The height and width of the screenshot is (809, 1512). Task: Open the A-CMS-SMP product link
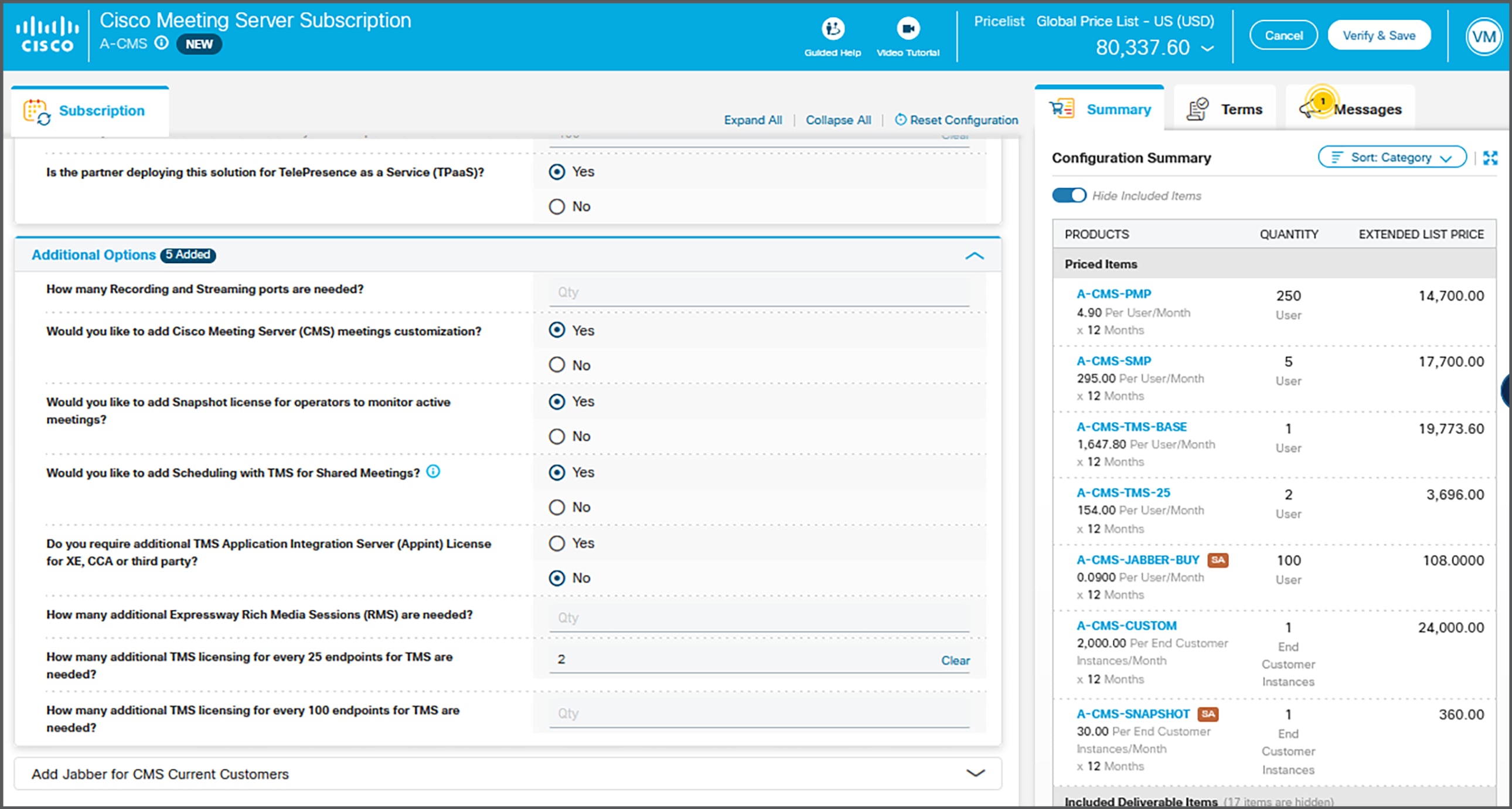point(1113,361)
